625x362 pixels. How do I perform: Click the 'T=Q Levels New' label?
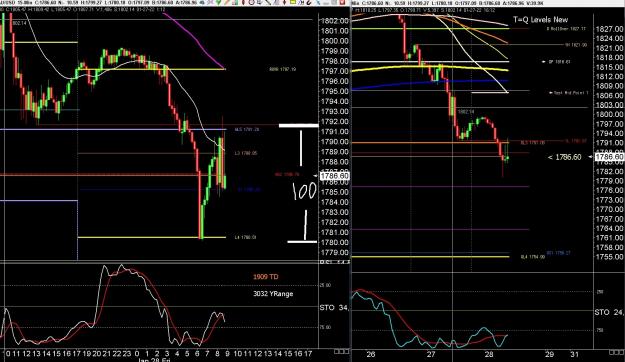(x=540, y=20)
